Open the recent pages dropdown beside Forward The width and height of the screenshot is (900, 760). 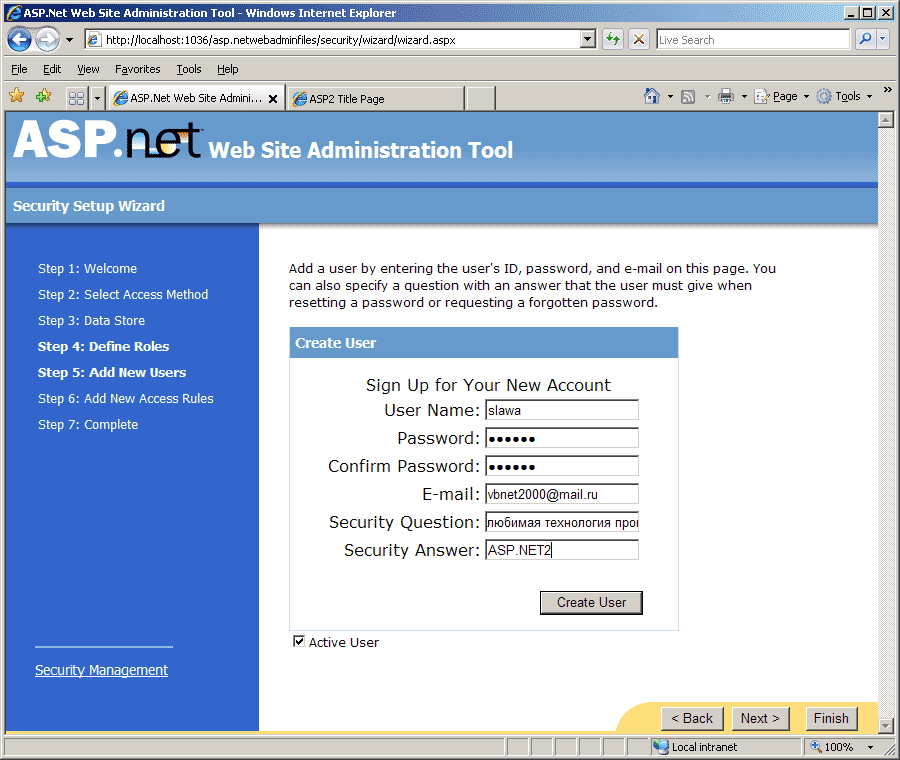point(69,40)
